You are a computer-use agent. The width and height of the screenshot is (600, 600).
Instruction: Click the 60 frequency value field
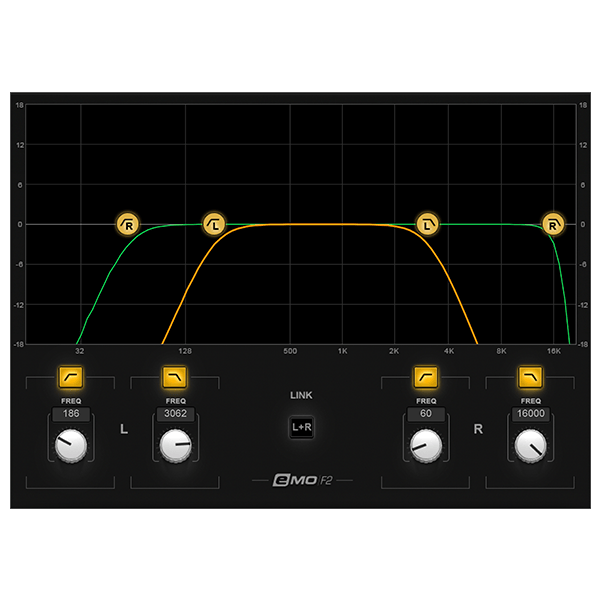click(x=426, y=414)
